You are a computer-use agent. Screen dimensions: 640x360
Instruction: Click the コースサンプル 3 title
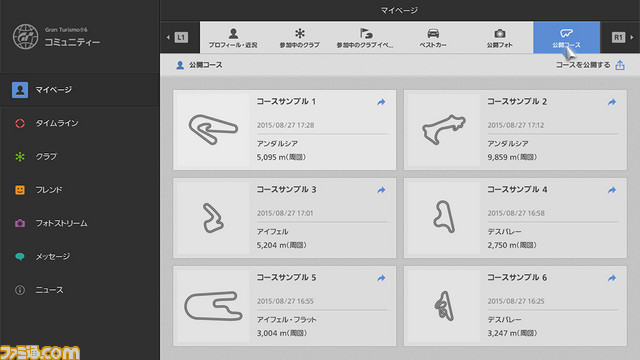[x=286, y=190]
